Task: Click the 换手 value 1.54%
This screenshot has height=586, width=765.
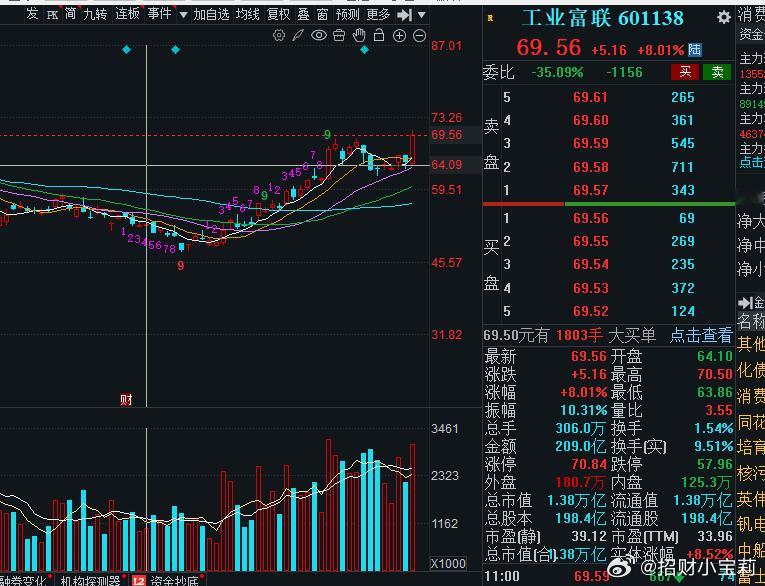Action: [x=714, y=428]
